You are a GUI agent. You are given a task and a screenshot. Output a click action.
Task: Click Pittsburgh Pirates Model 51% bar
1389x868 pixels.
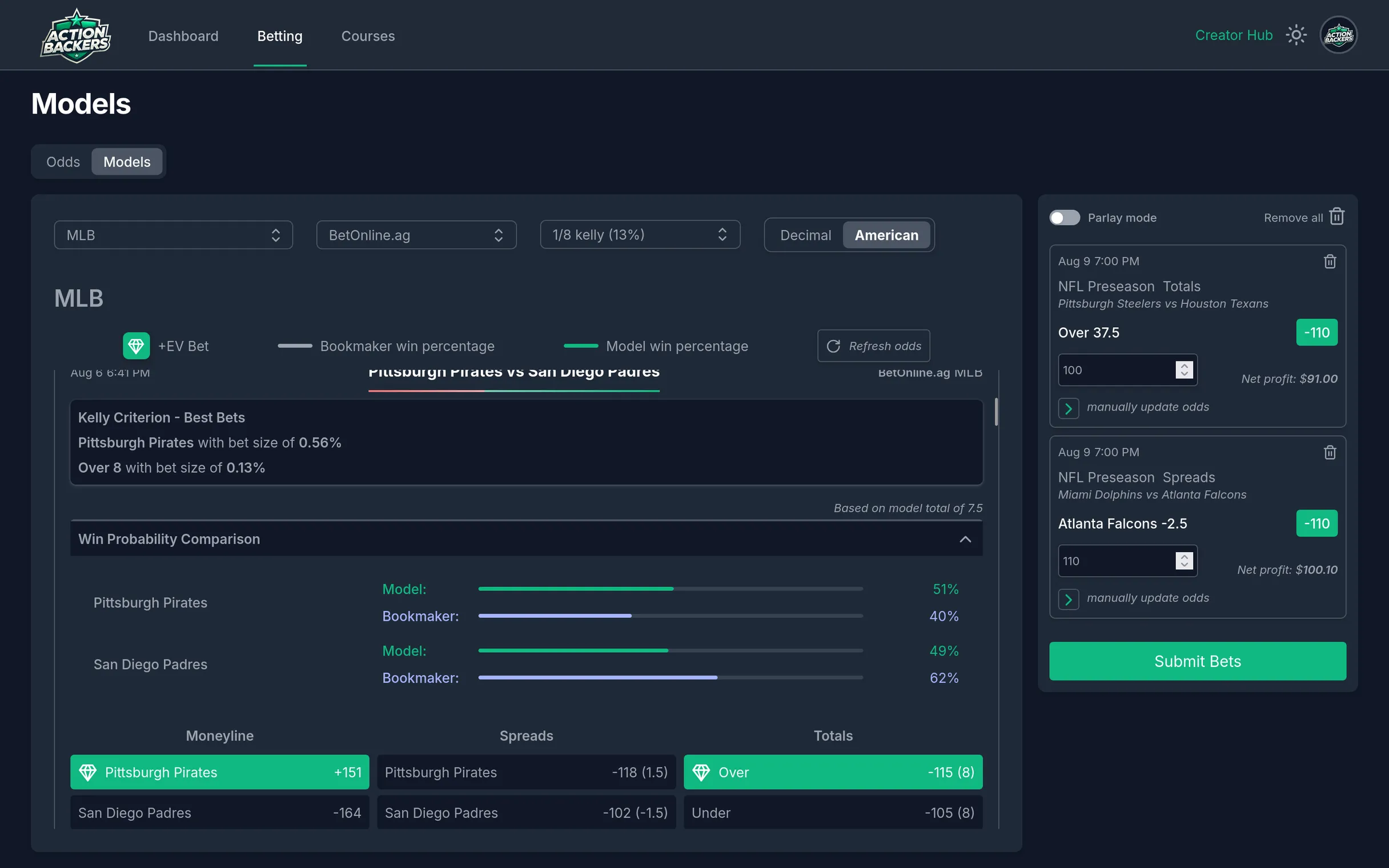click(671, 589)
